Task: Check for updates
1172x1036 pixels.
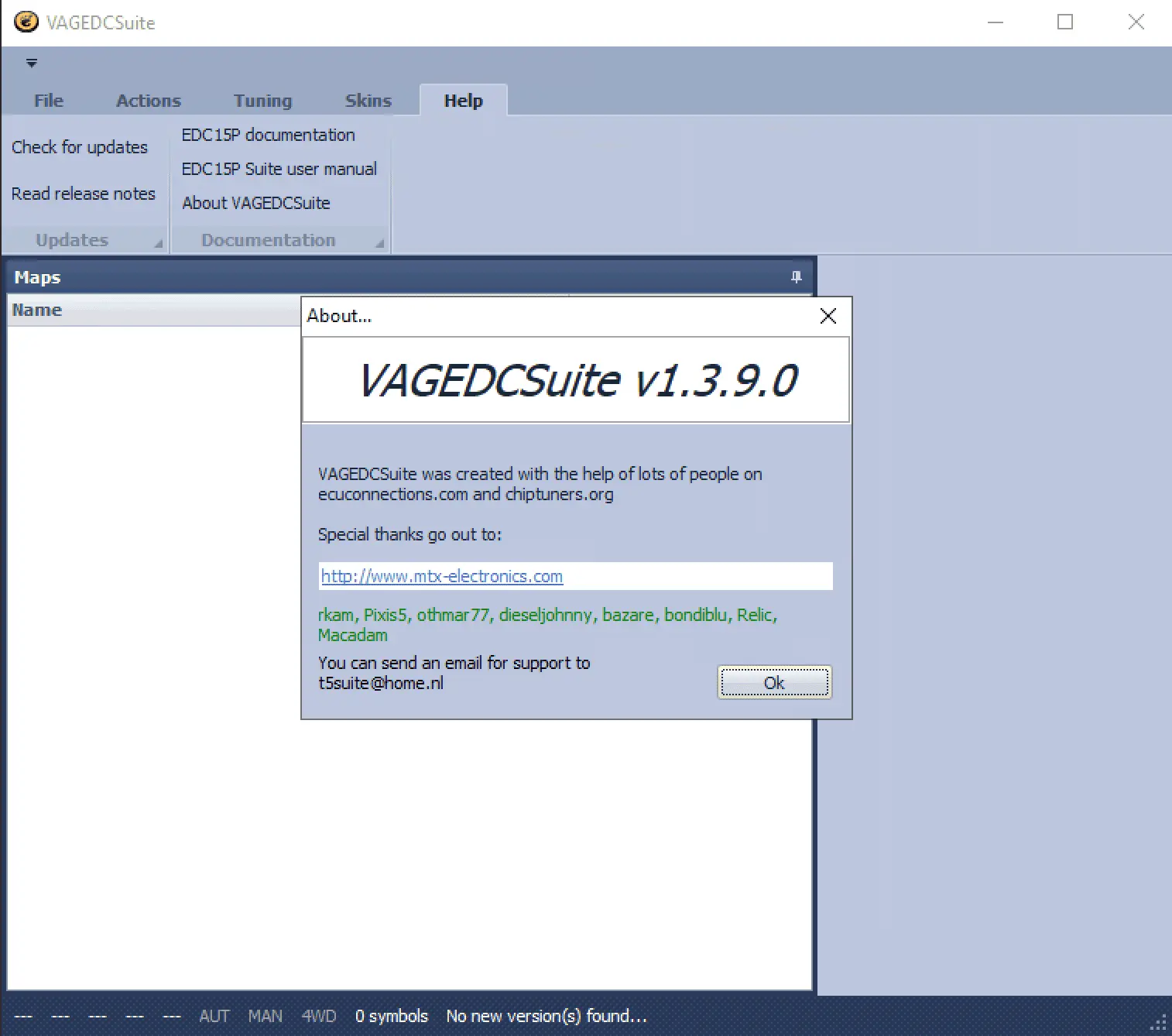Action: 80,147
